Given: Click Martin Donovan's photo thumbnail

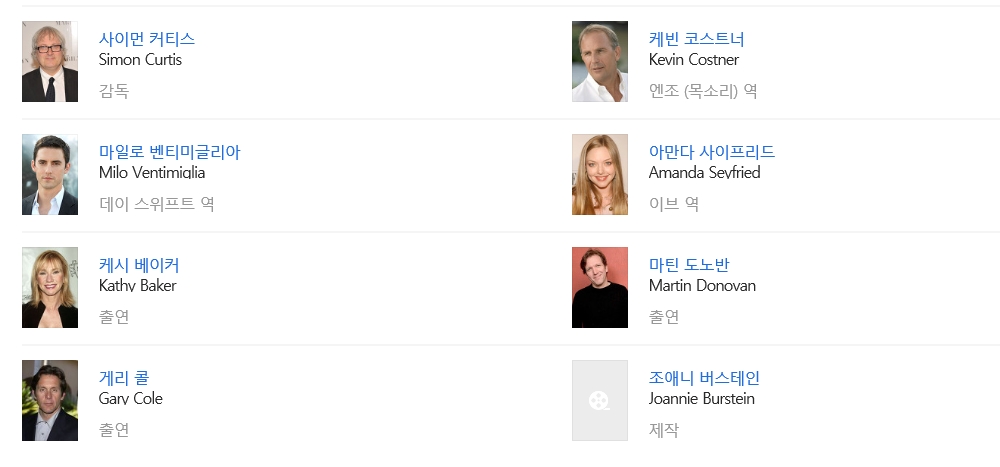Looking at the screenshot, I should tap(600, 288).
